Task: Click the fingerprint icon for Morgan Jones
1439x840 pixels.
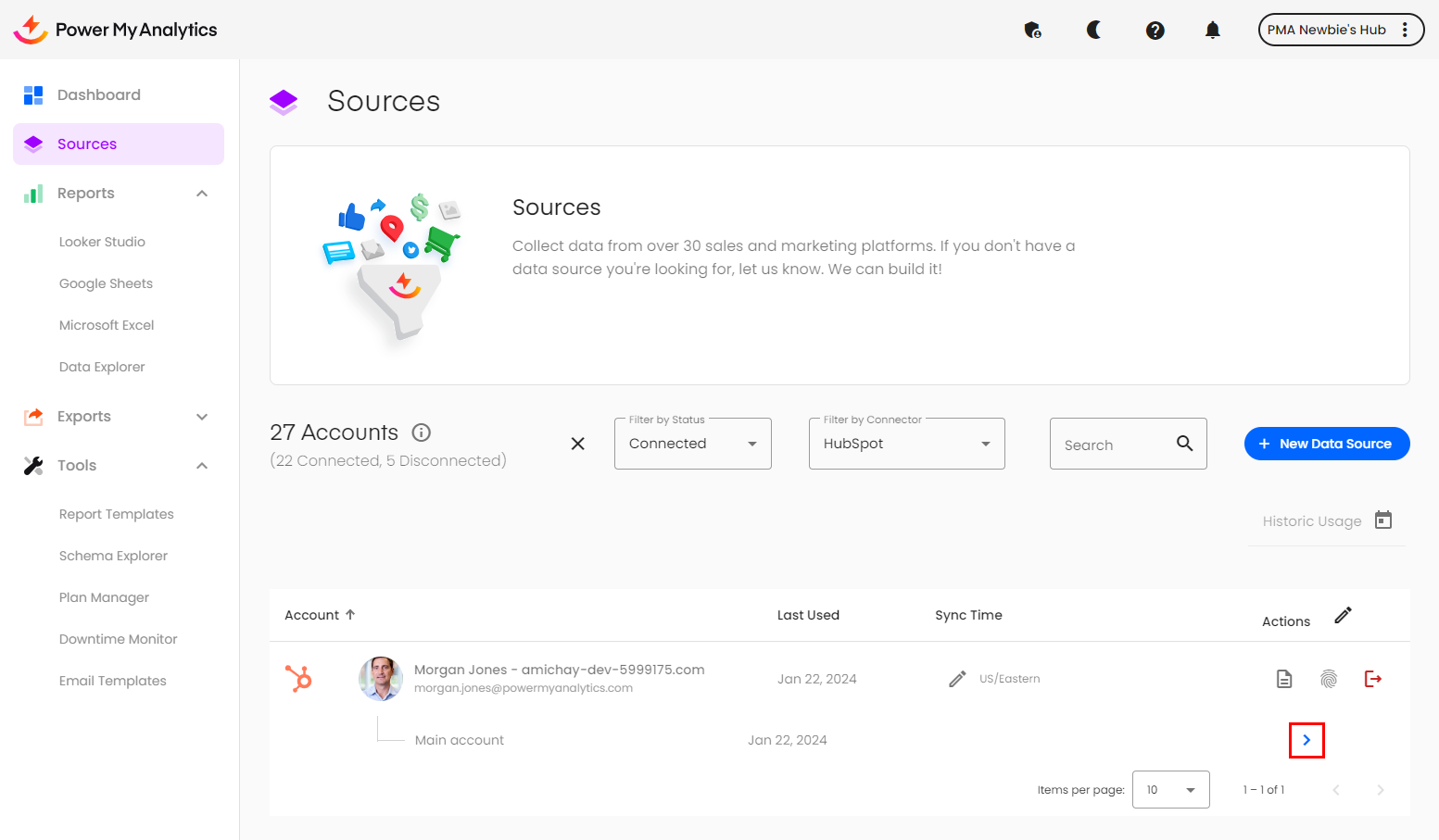Action: (x=1328, y=679)
